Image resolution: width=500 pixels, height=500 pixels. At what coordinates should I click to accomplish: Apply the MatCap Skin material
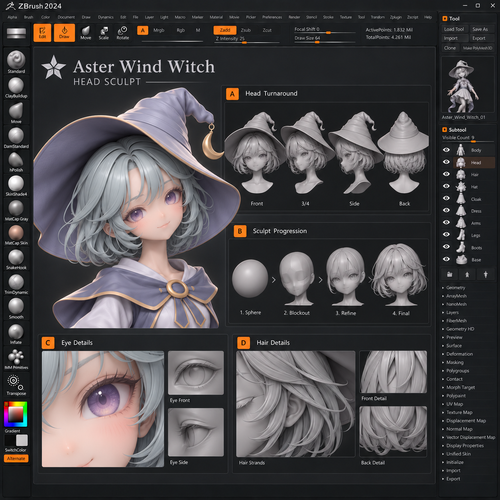(x=16, y=235)
